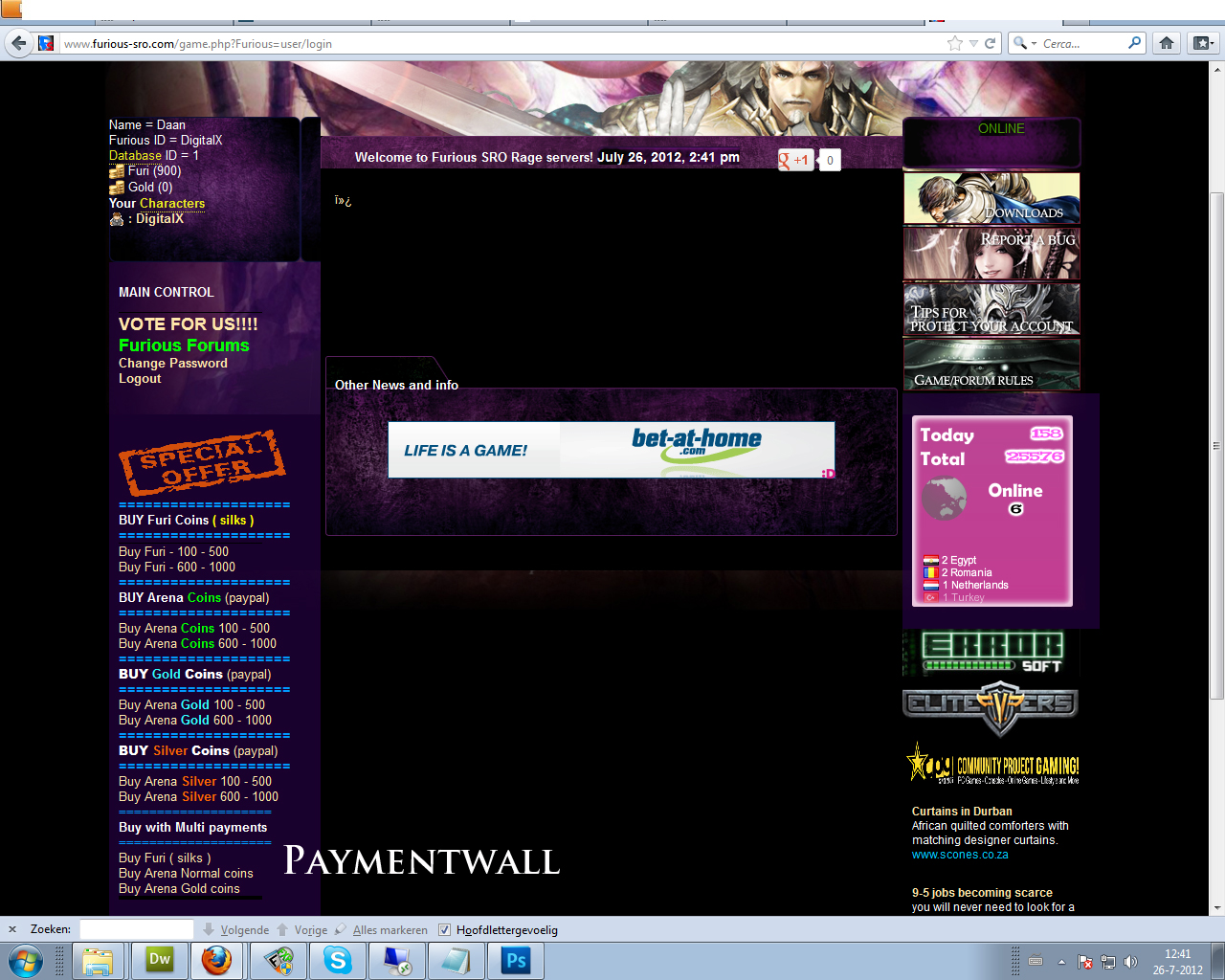Click VOTE FOR US!!!! link
The image size is (1225, 980).
tap(188, 324)
